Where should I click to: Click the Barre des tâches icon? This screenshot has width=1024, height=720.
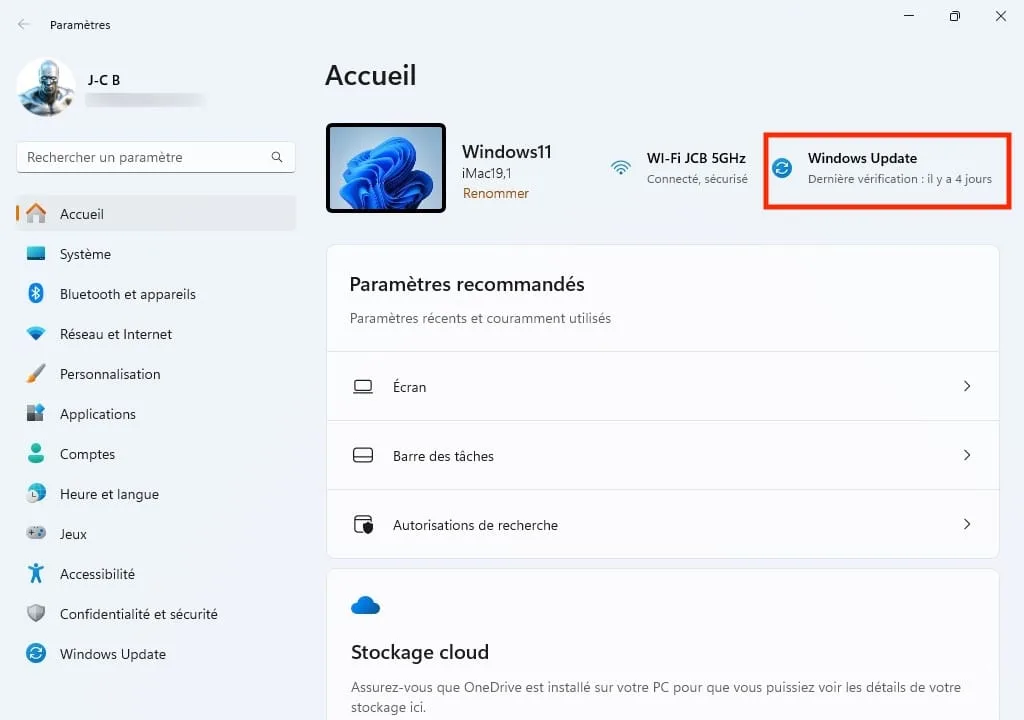tap(362, 455)
